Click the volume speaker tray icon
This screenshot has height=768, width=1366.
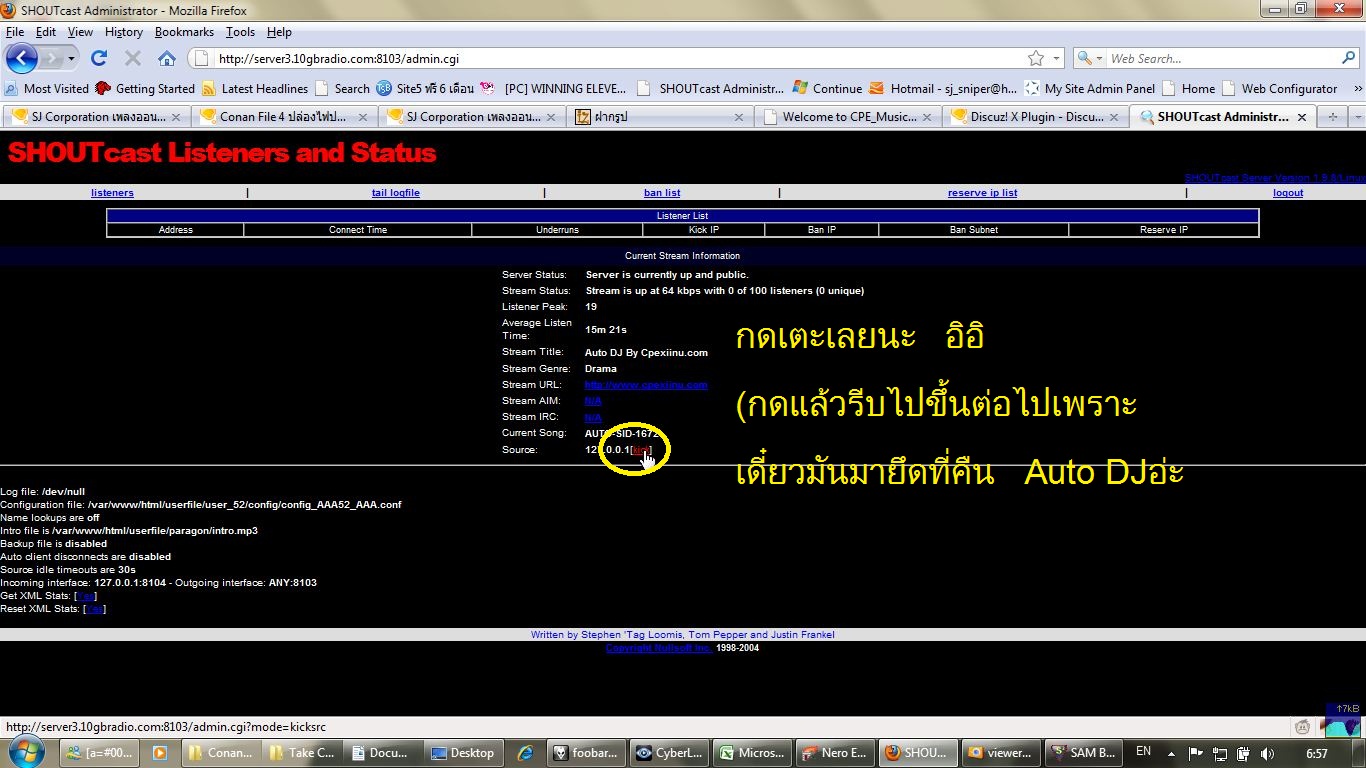tap(1267, 753)
